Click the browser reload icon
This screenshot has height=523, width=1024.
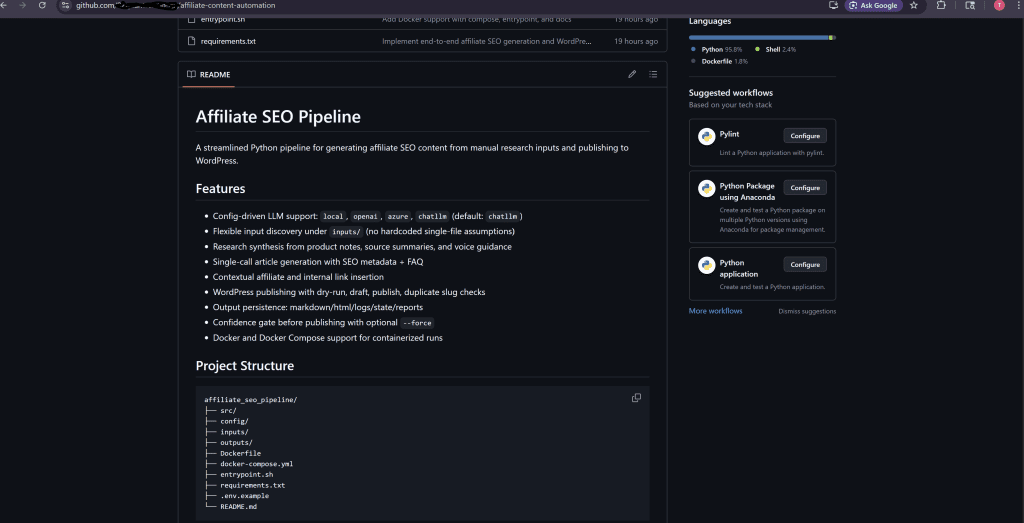pos(42,5)
